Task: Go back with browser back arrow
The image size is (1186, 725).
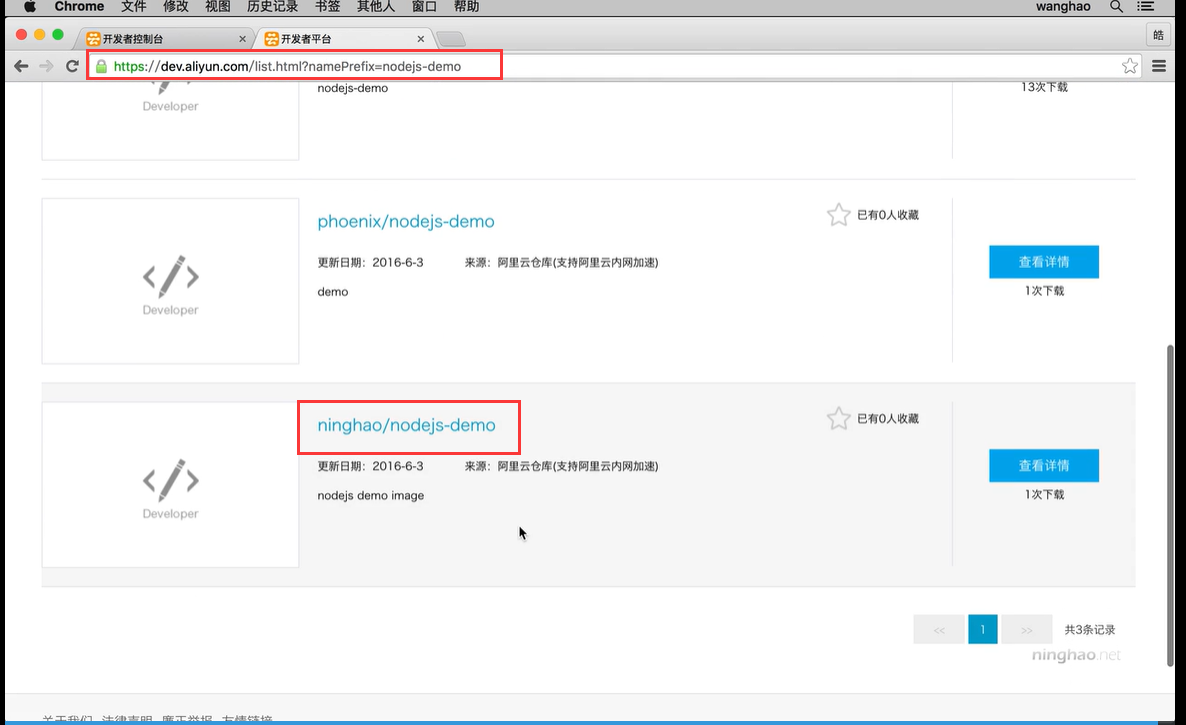Action: [21, 67]
